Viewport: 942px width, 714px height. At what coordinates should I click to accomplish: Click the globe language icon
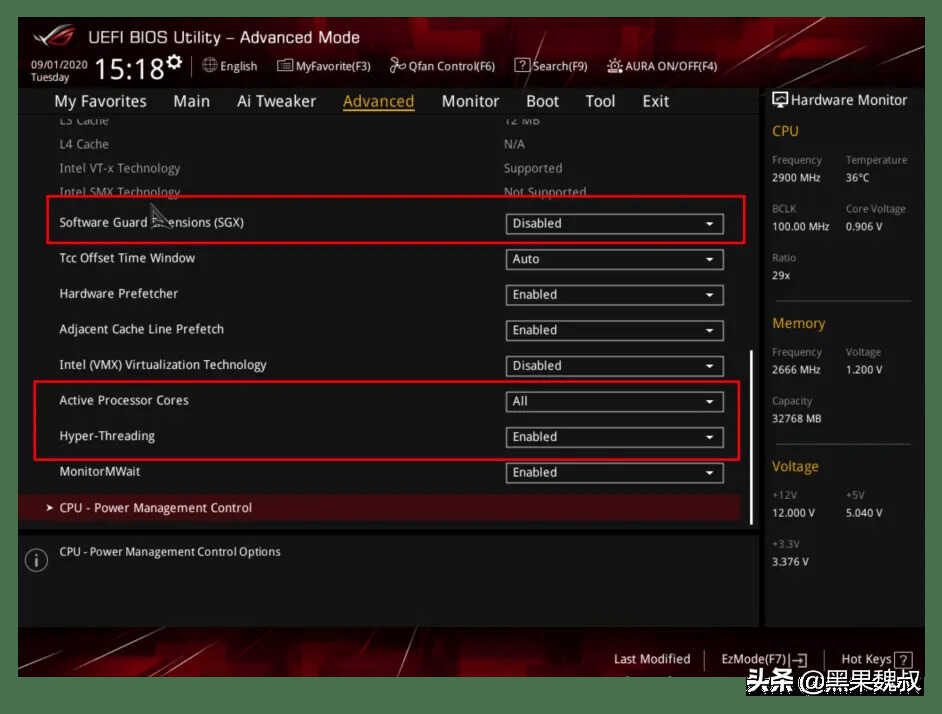(x=210, y=65)
